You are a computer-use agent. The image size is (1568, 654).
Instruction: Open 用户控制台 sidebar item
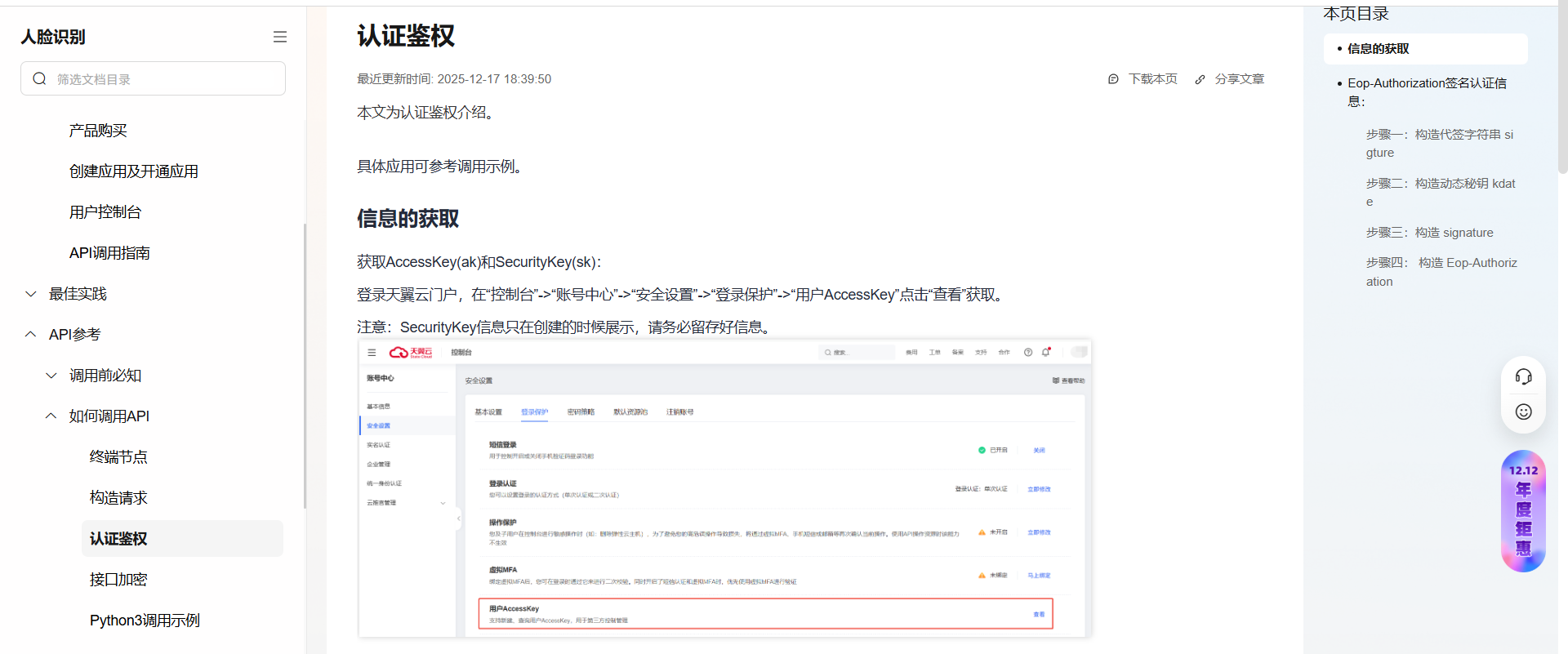point(105,212)
